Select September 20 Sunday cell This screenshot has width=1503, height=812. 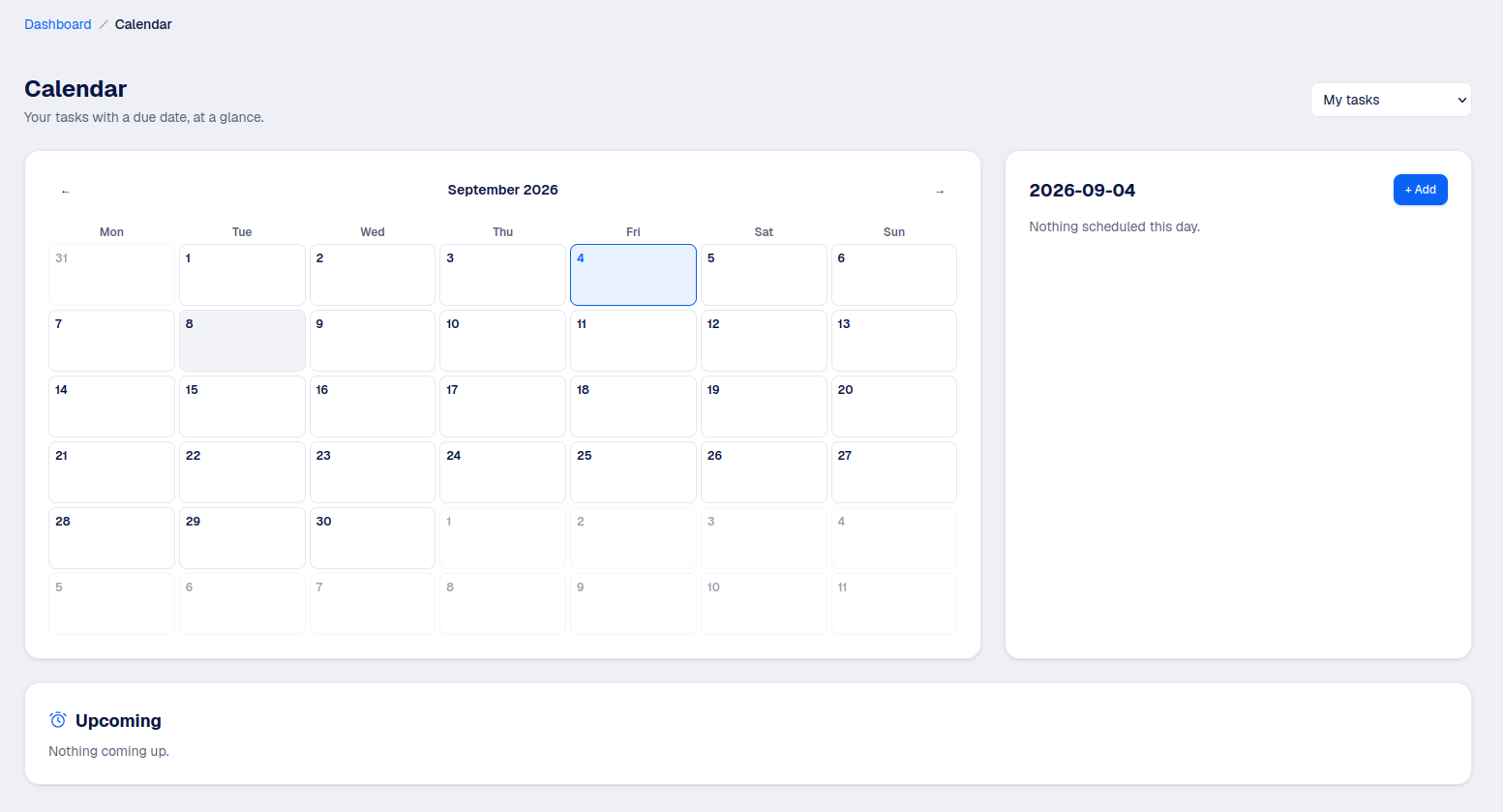click(x=894, y=406)
